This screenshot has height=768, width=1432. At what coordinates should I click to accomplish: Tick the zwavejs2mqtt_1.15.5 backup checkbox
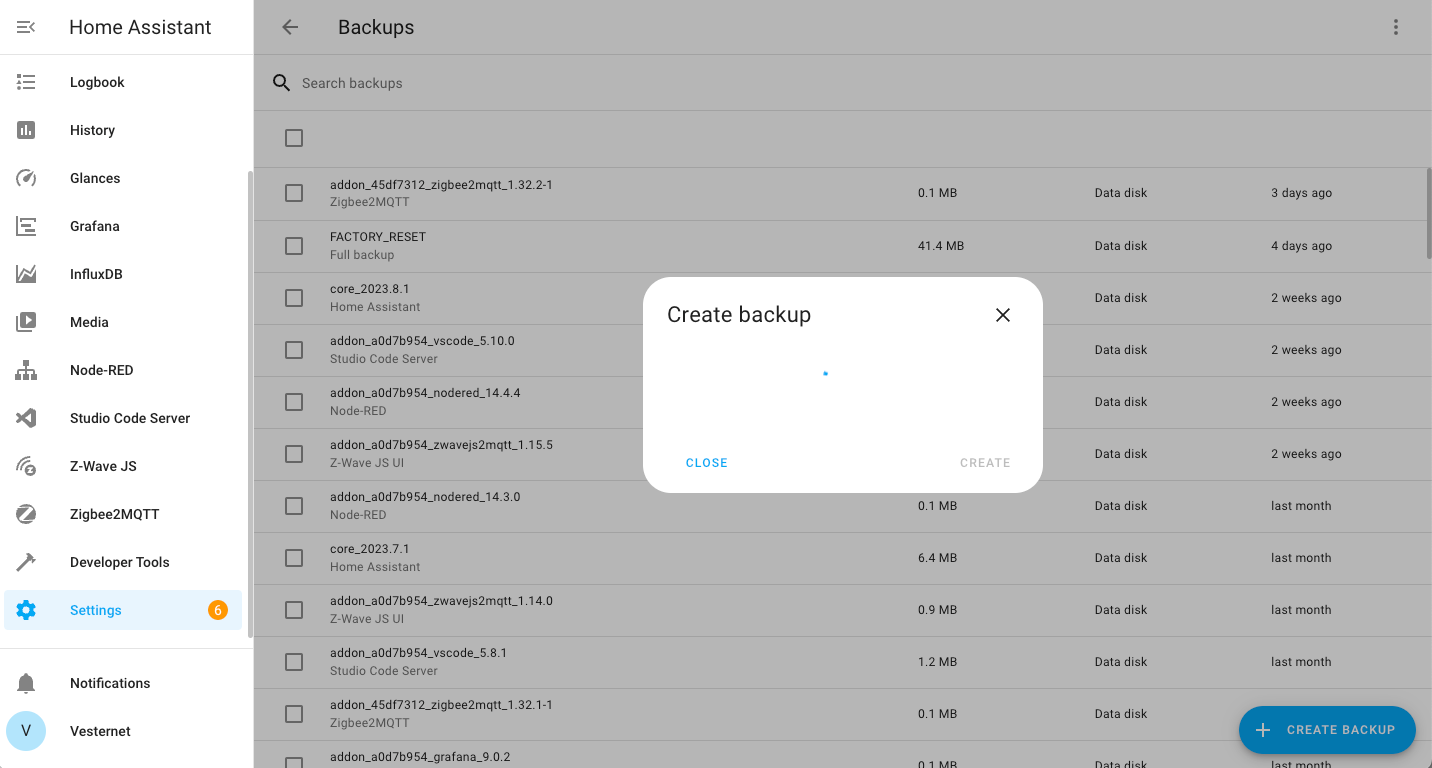pyautogui.click(x=294, y=453)
